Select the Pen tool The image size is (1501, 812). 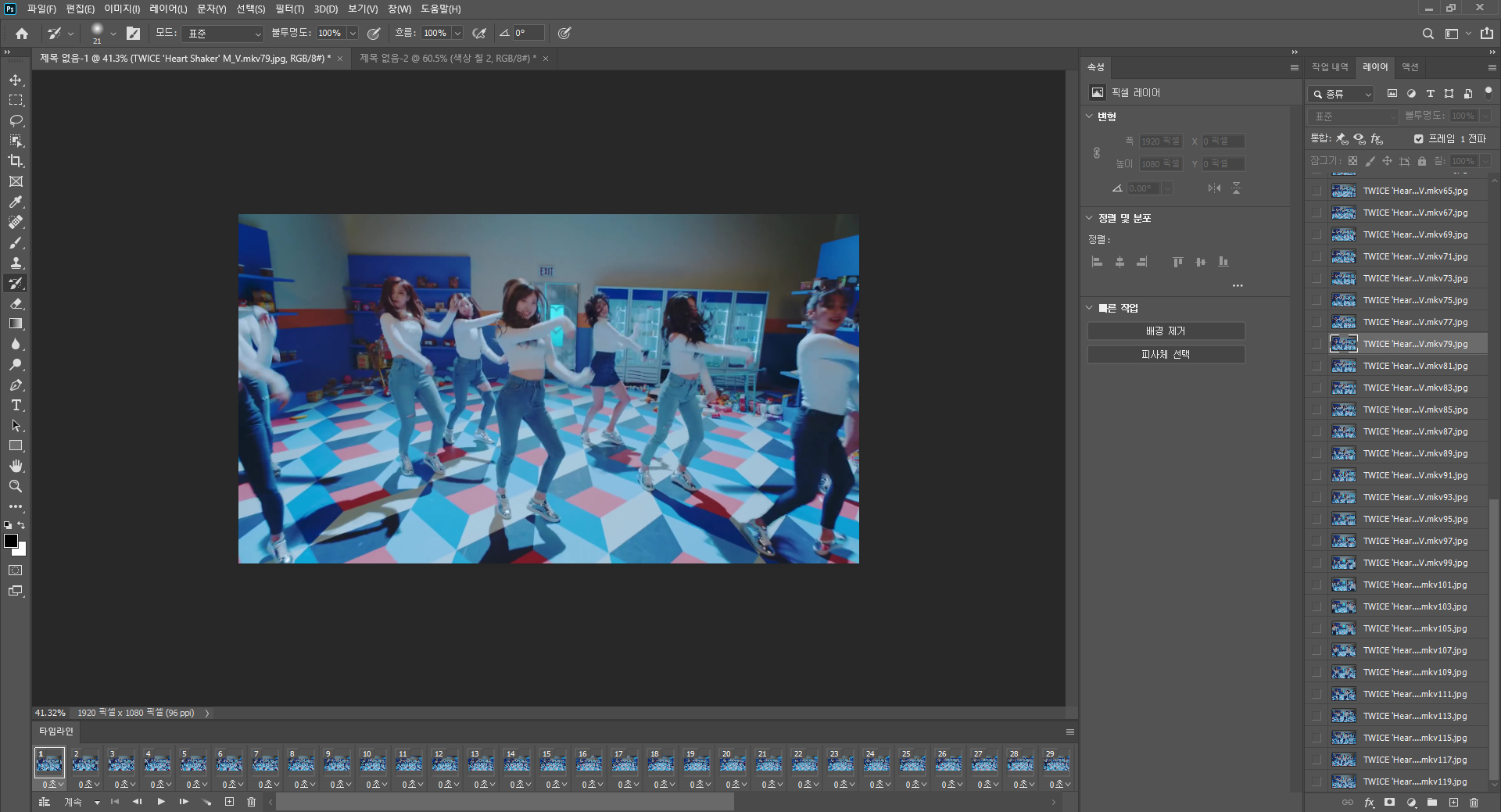[x=16, y=385]
